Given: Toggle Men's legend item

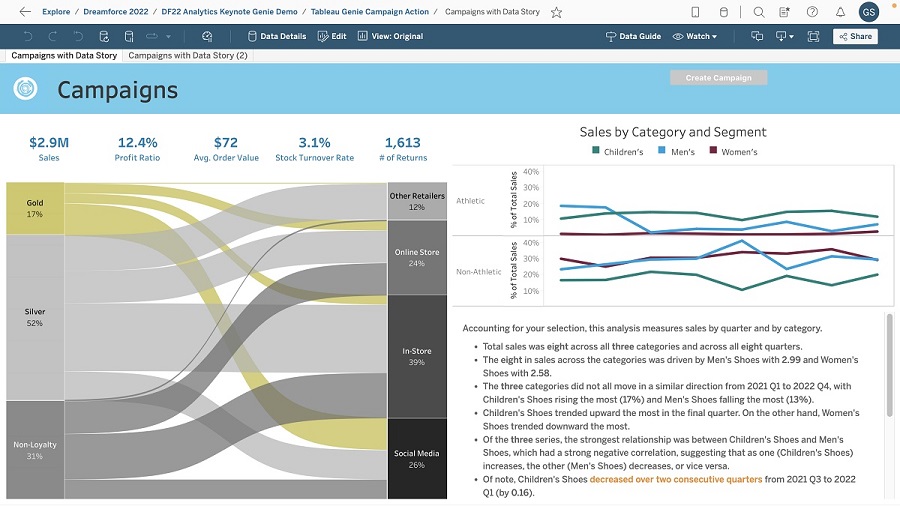Looking at the screenshot, I should [676, 152].
